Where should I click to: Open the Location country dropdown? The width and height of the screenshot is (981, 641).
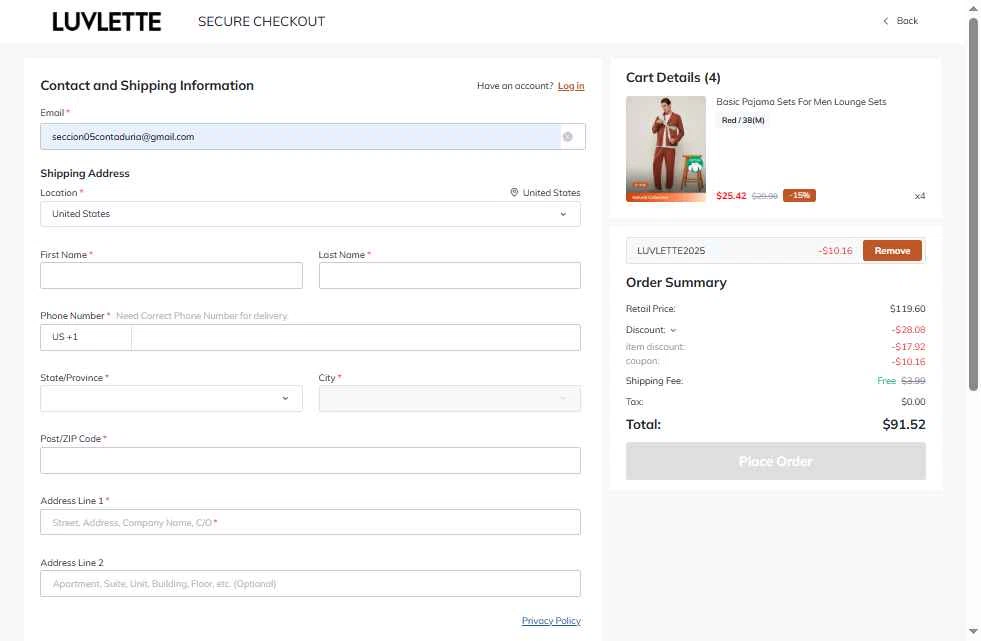[x=310, y=214]
